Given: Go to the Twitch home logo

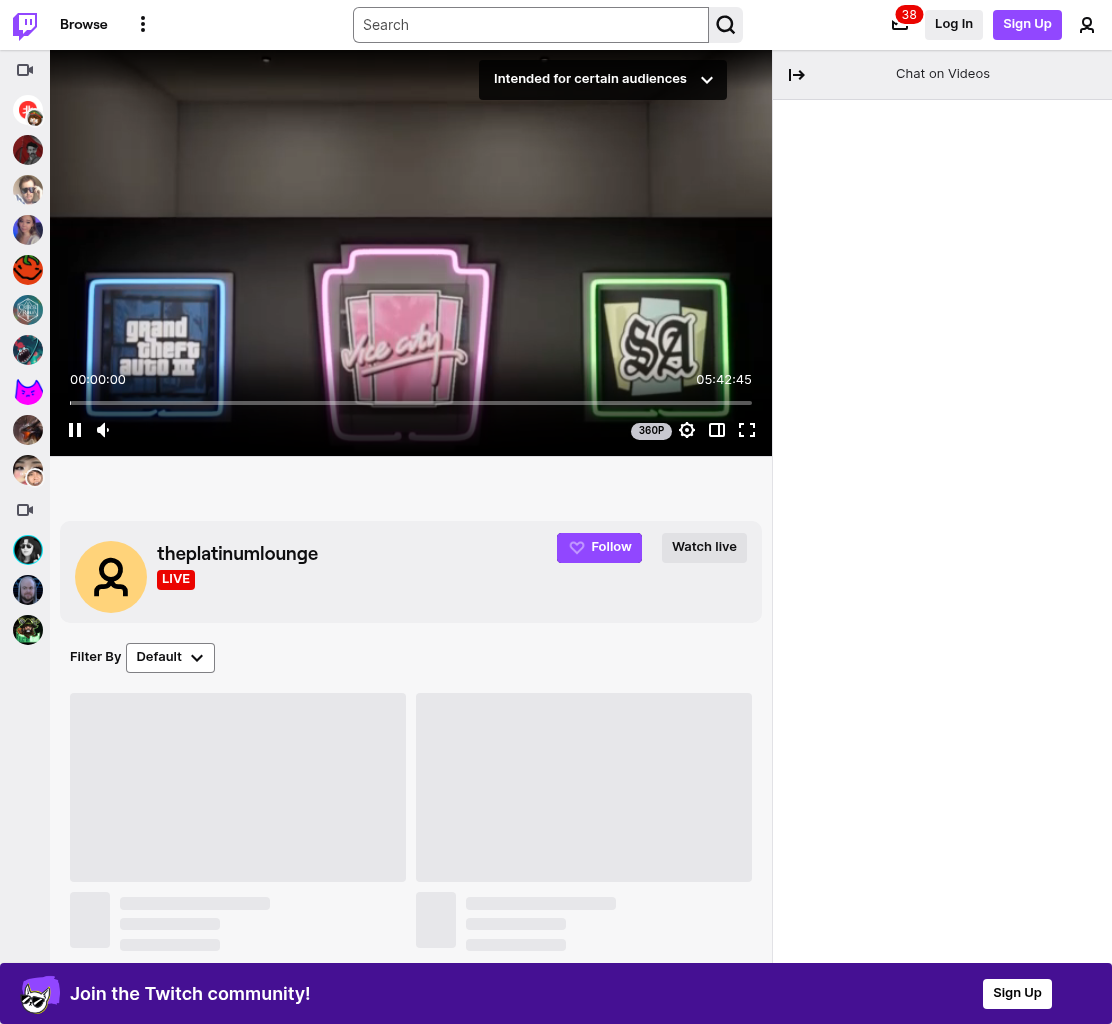Looking at the screenshot, I should [x=25, y=25].
